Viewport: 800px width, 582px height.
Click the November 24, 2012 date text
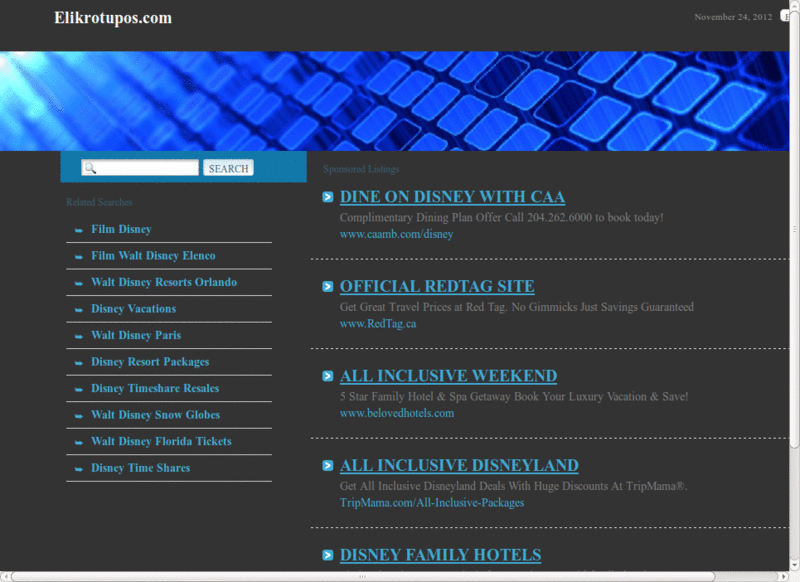(x=733, y=17)
